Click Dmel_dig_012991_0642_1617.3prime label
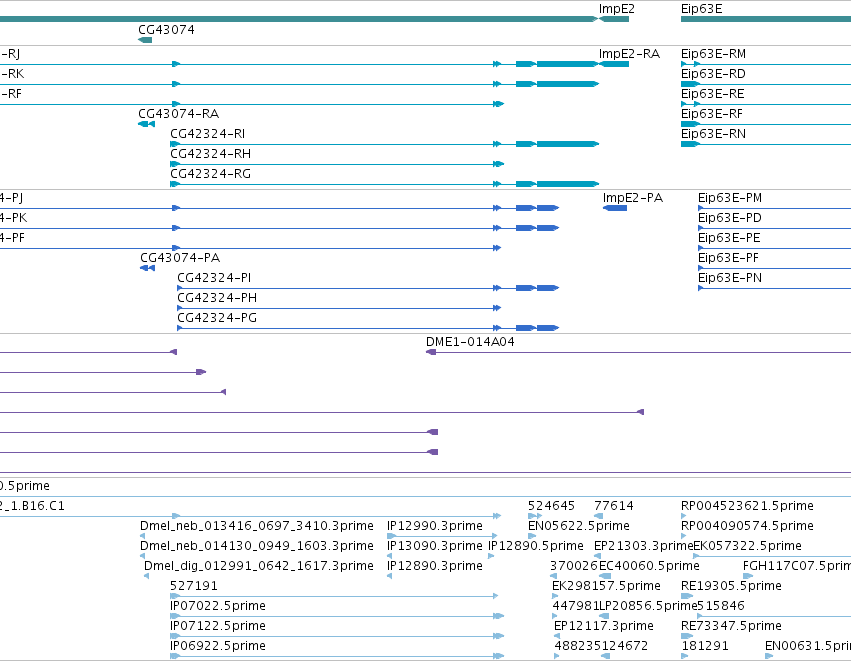 (259, 566)
